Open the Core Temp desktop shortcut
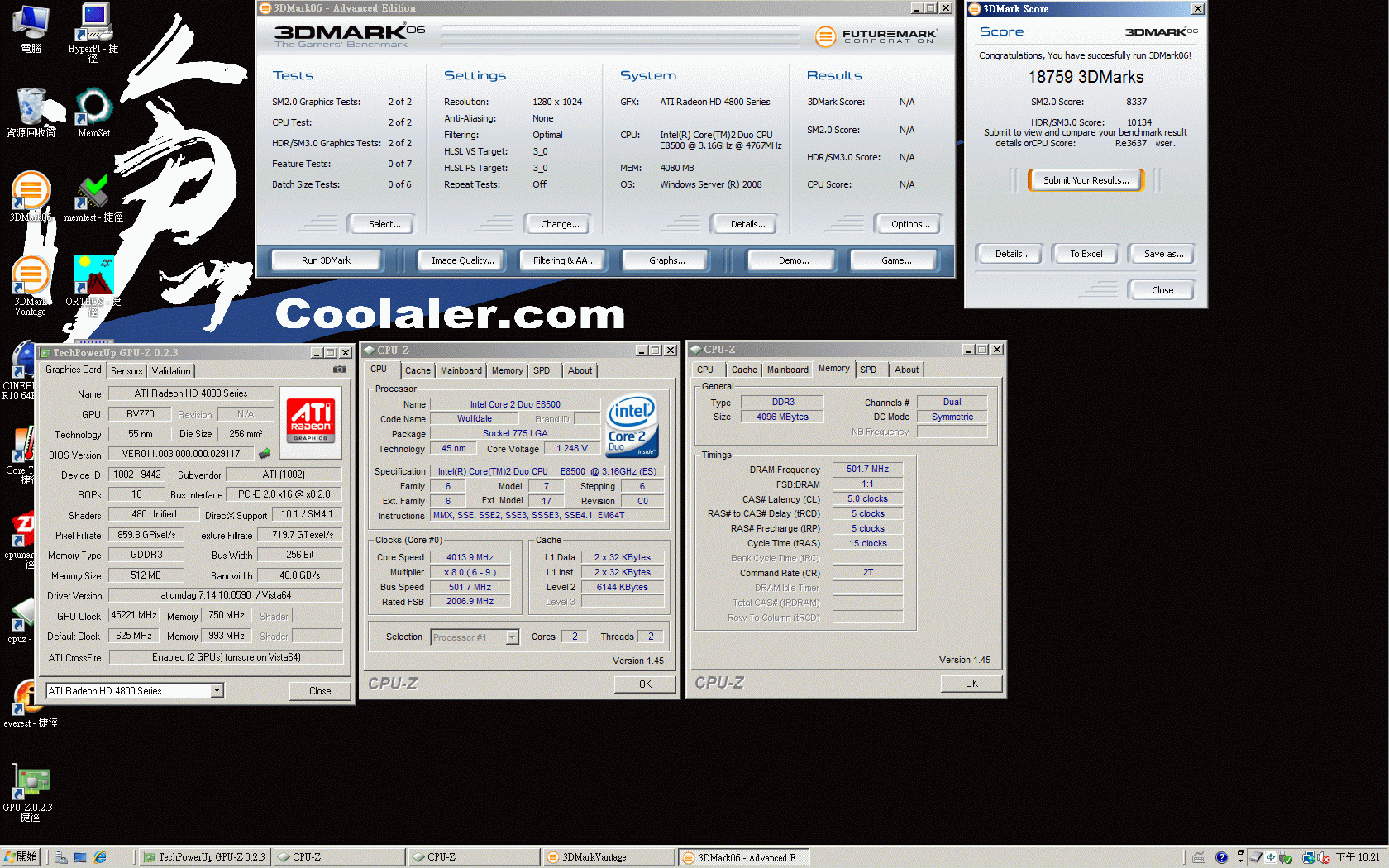The image size is (1389, 868). click(20, 455)
